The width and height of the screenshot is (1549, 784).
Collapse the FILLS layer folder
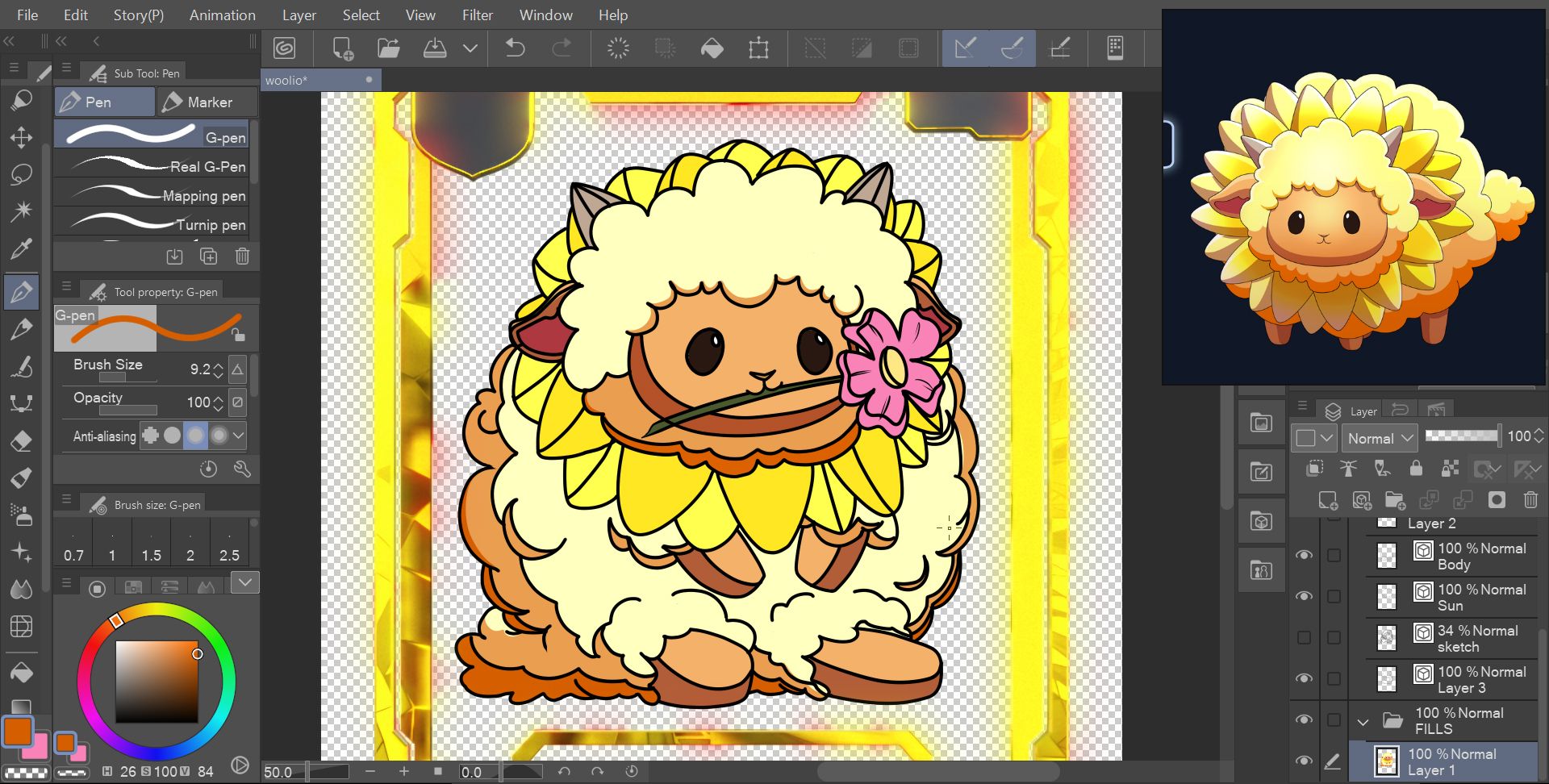coord(1363,721)
